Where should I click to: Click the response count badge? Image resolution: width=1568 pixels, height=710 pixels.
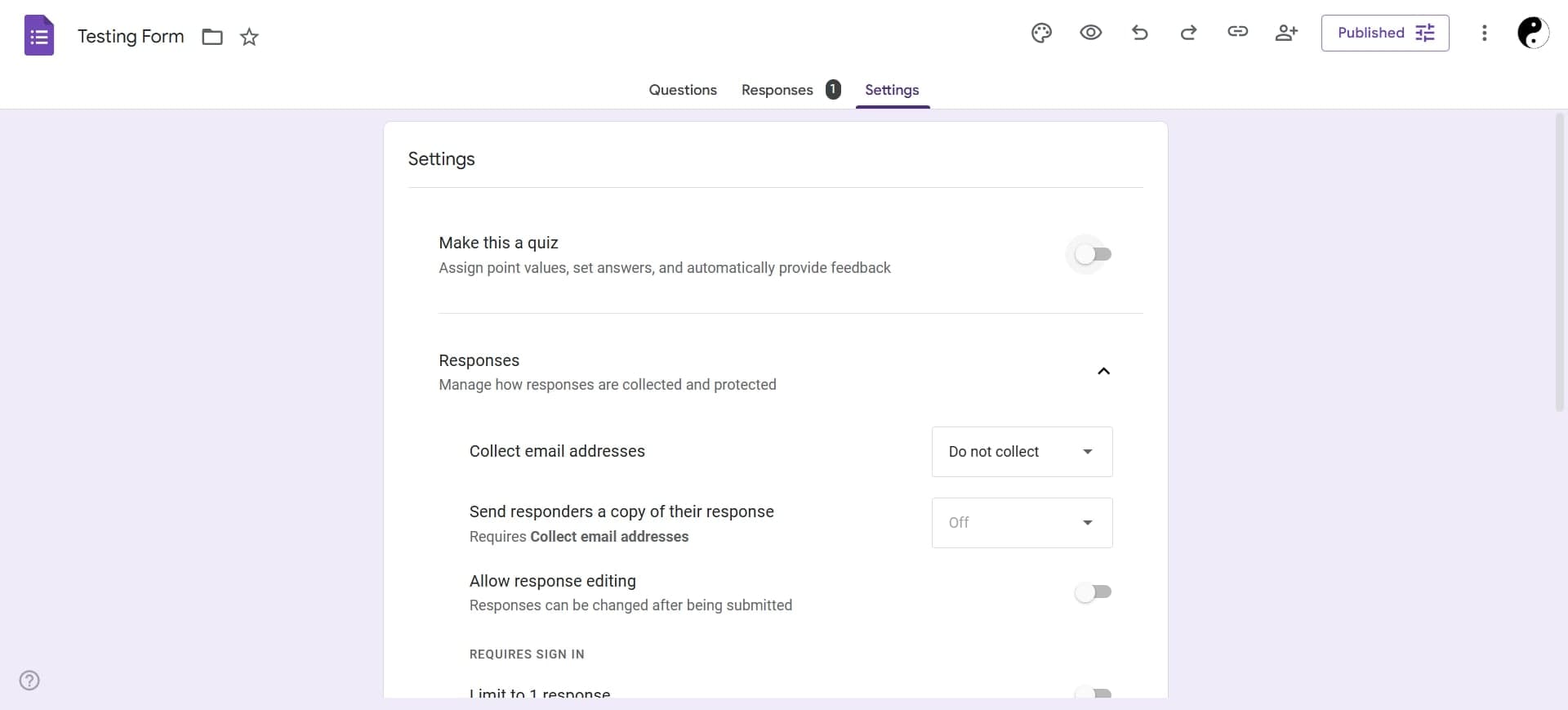(833, 90)
